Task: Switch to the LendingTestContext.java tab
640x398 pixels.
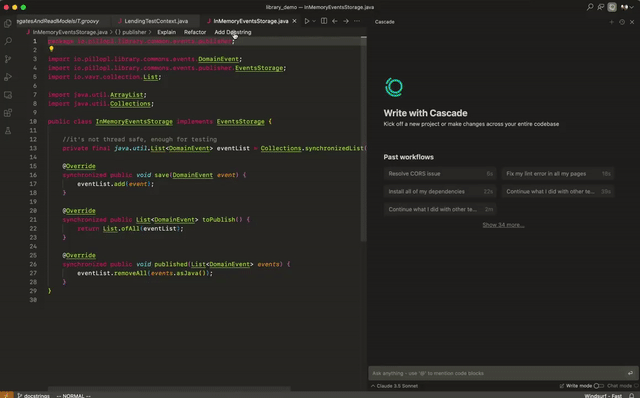Action: 156,21
